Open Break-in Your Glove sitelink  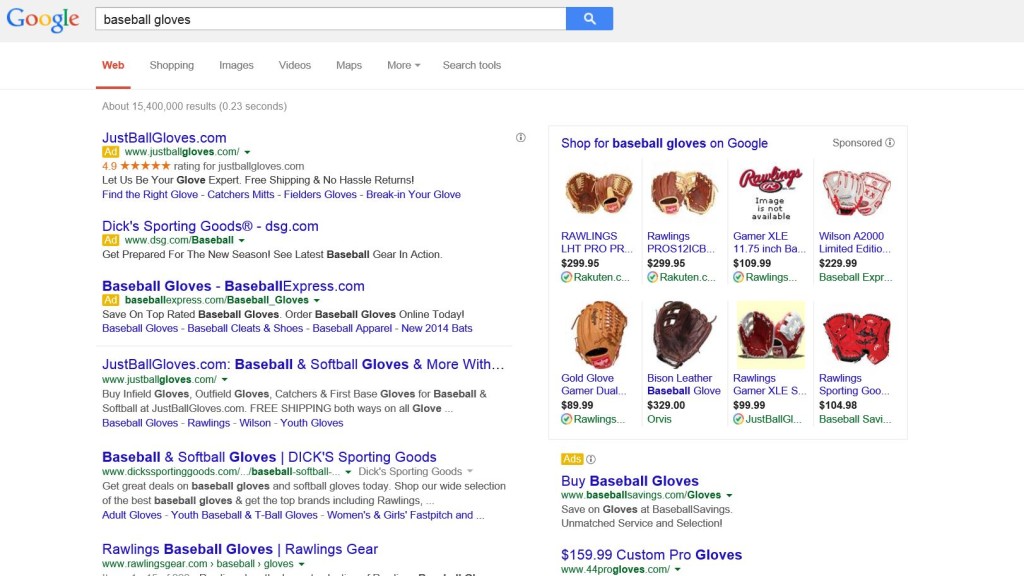413,195
